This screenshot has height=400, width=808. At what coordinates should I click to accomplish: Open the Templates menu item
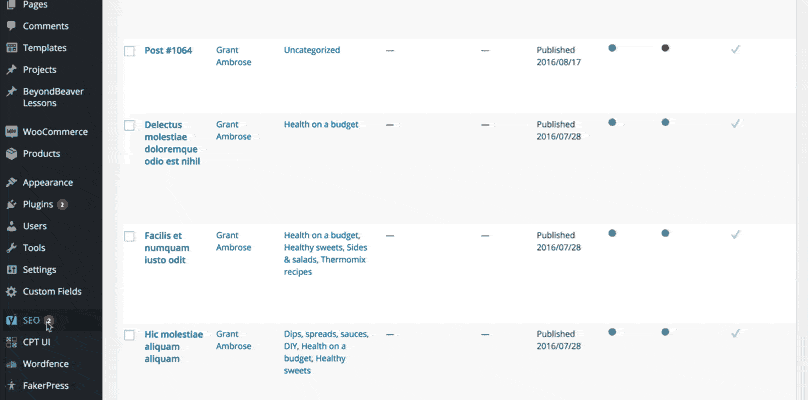point(44,48)
